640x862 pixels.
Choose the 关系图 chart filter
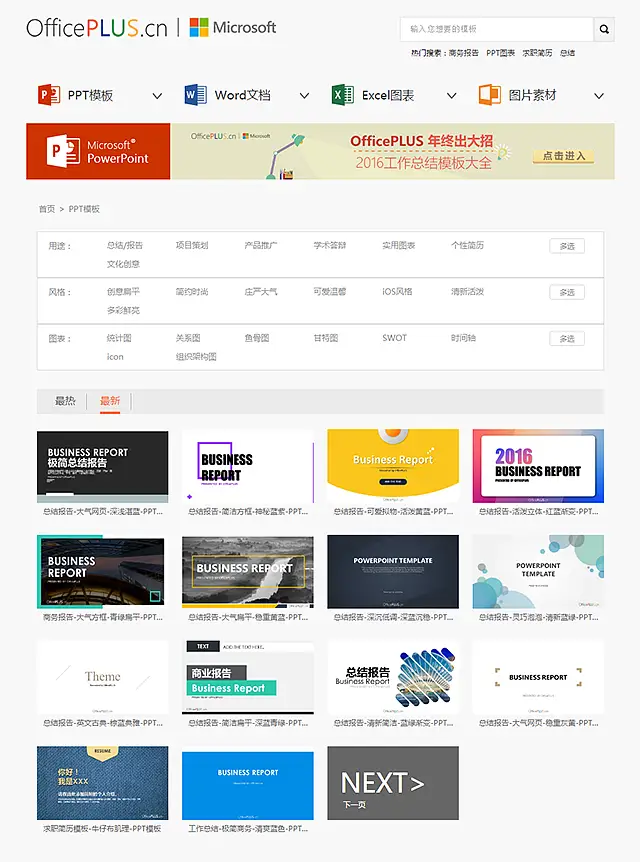tap(188, 338)
